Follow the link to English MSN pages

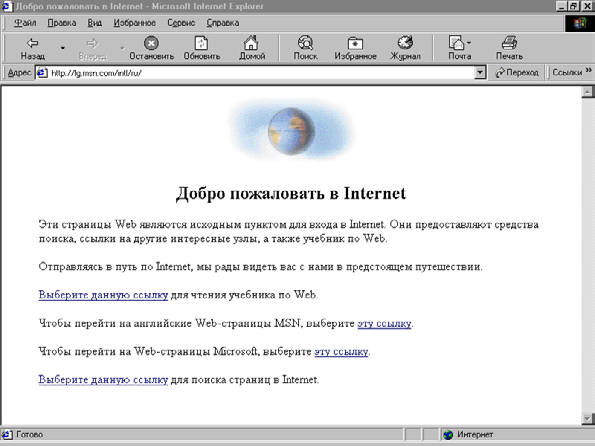click(x=384, y=323)
